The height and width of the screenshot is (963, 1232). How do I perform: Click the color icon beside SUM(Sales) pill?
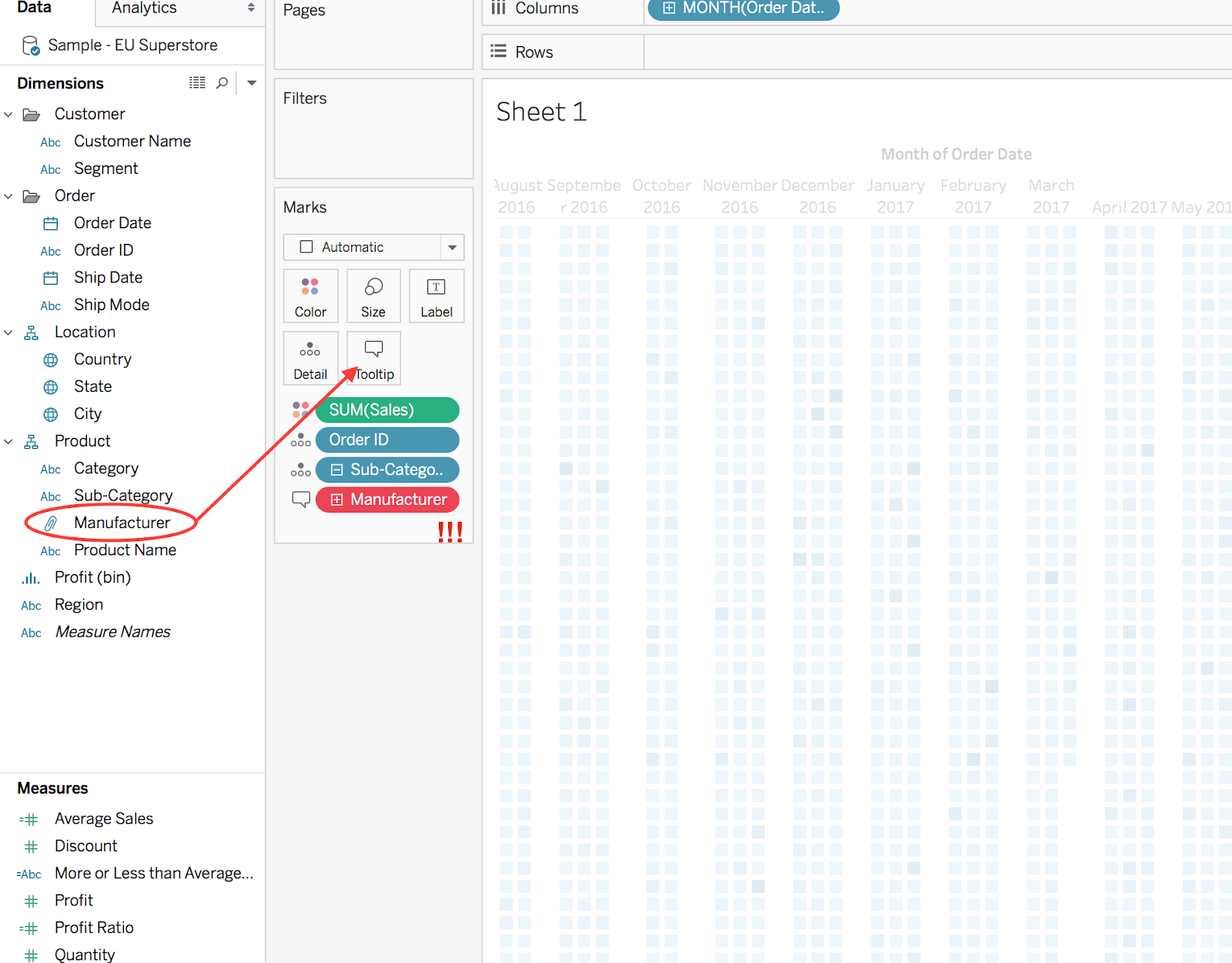point(300,410)
